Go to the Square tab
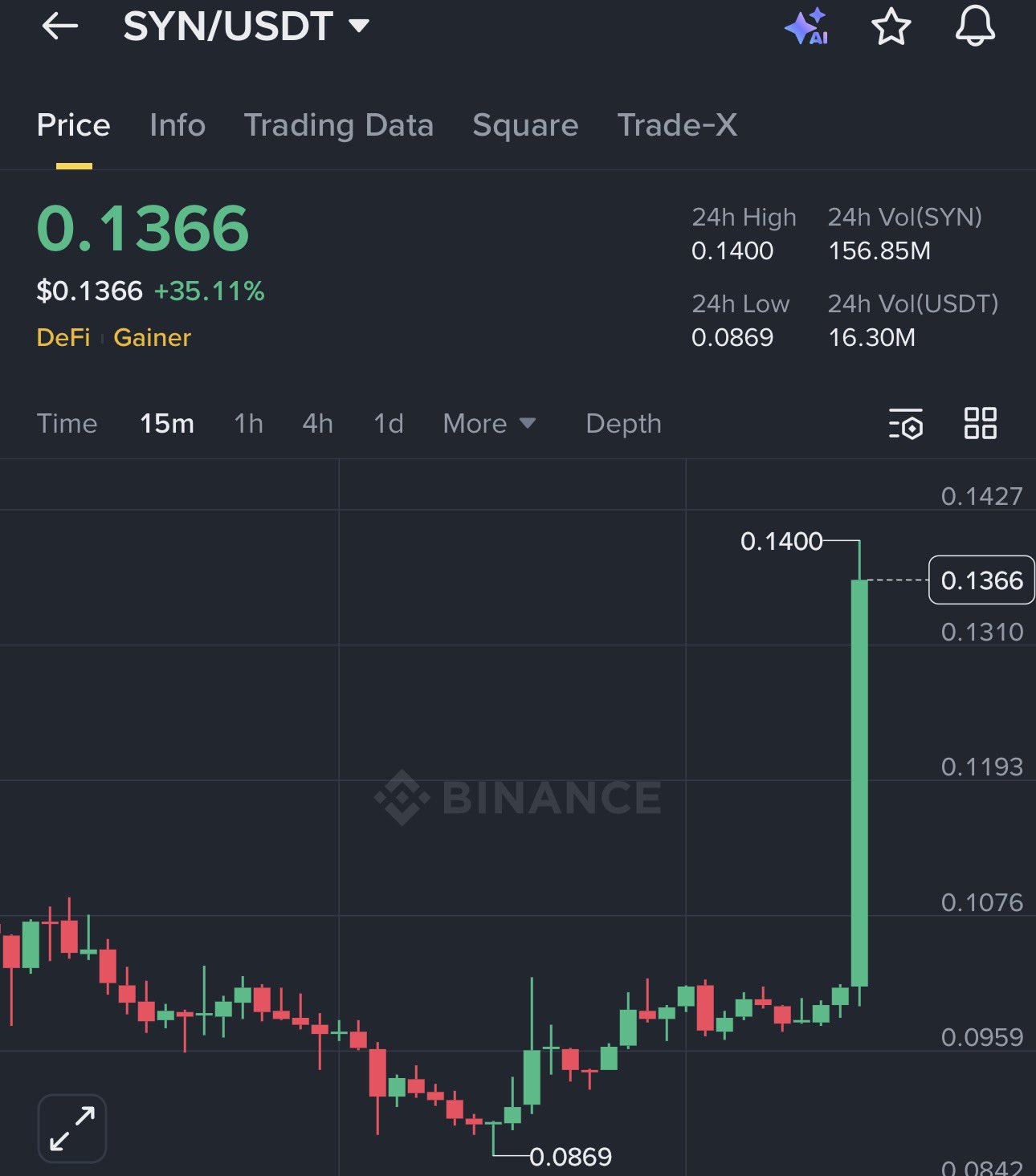The image size is (1036, 1176). (525, 125)
